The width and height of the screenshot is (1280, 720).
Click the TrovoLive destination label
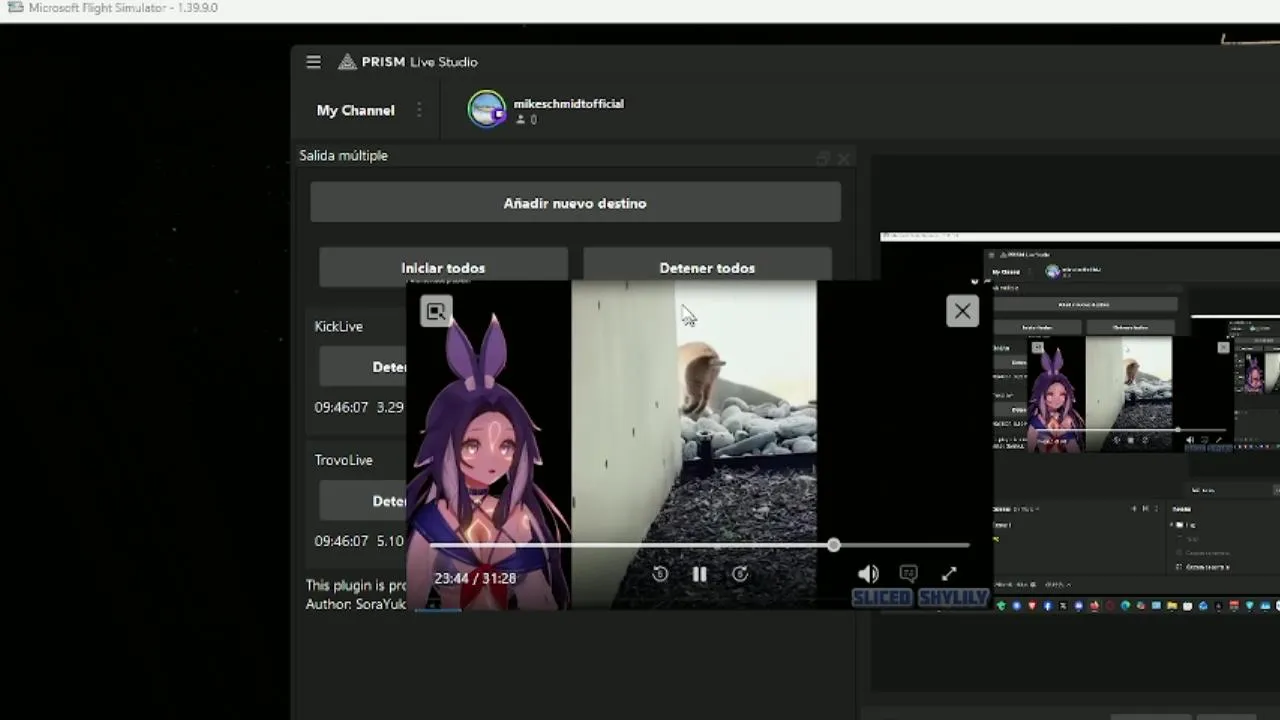click(344, 460)
